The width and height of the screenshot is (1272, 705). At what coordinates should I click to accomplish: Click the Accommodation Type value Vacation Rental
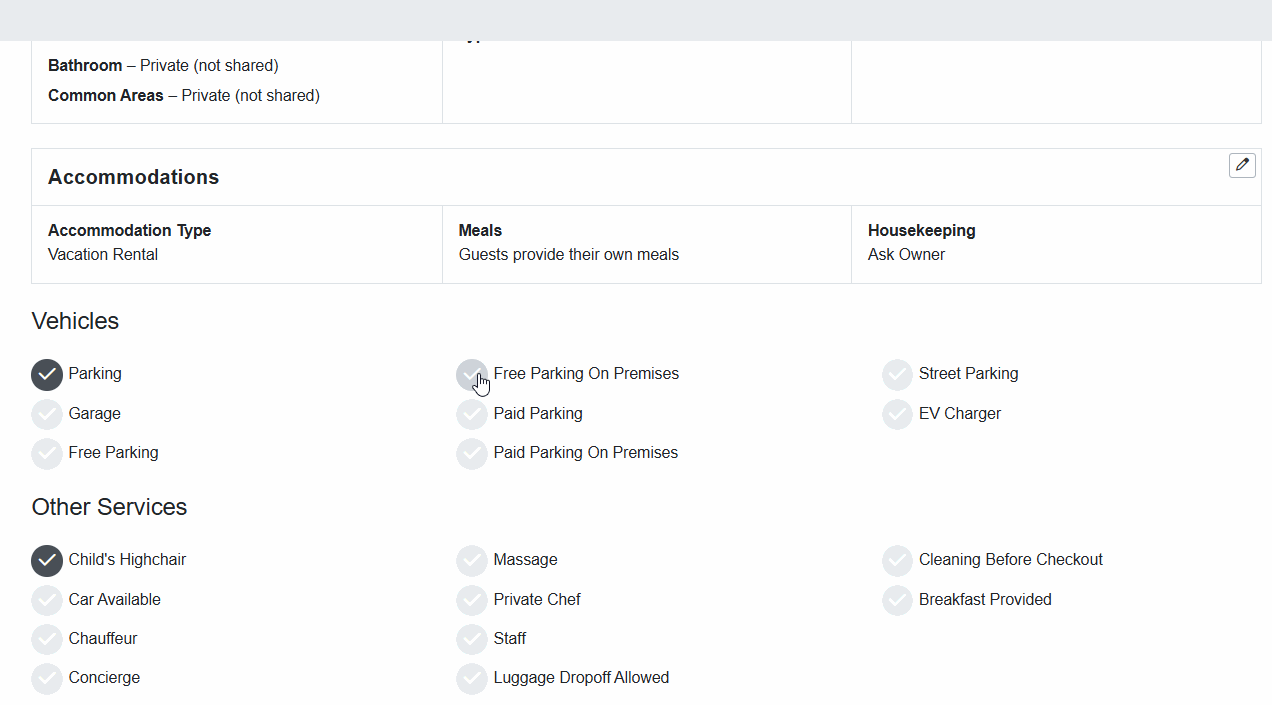pos(102,254)
